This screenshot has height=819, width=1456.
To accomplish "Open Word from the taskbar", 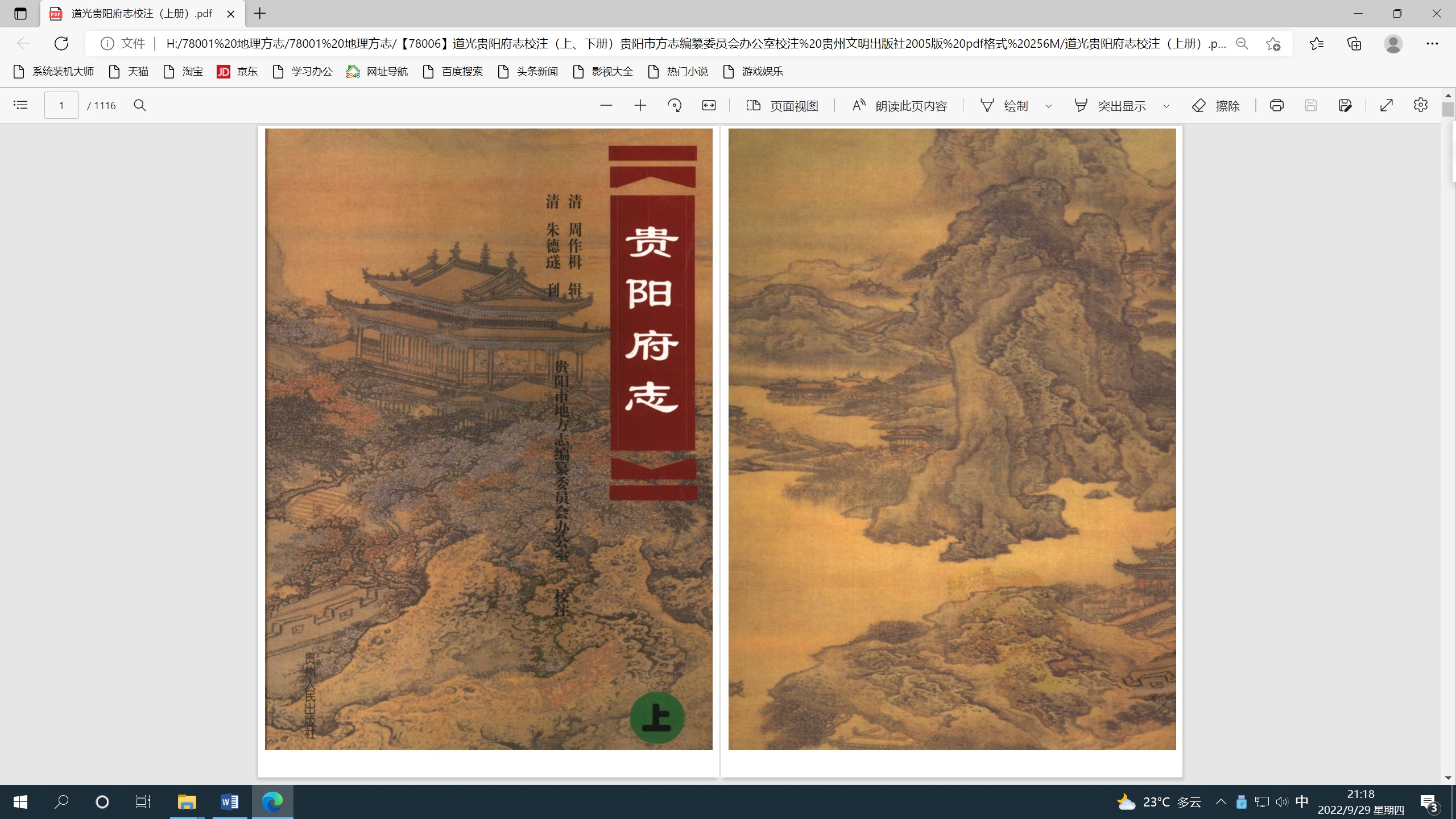I will pos(229,802).
